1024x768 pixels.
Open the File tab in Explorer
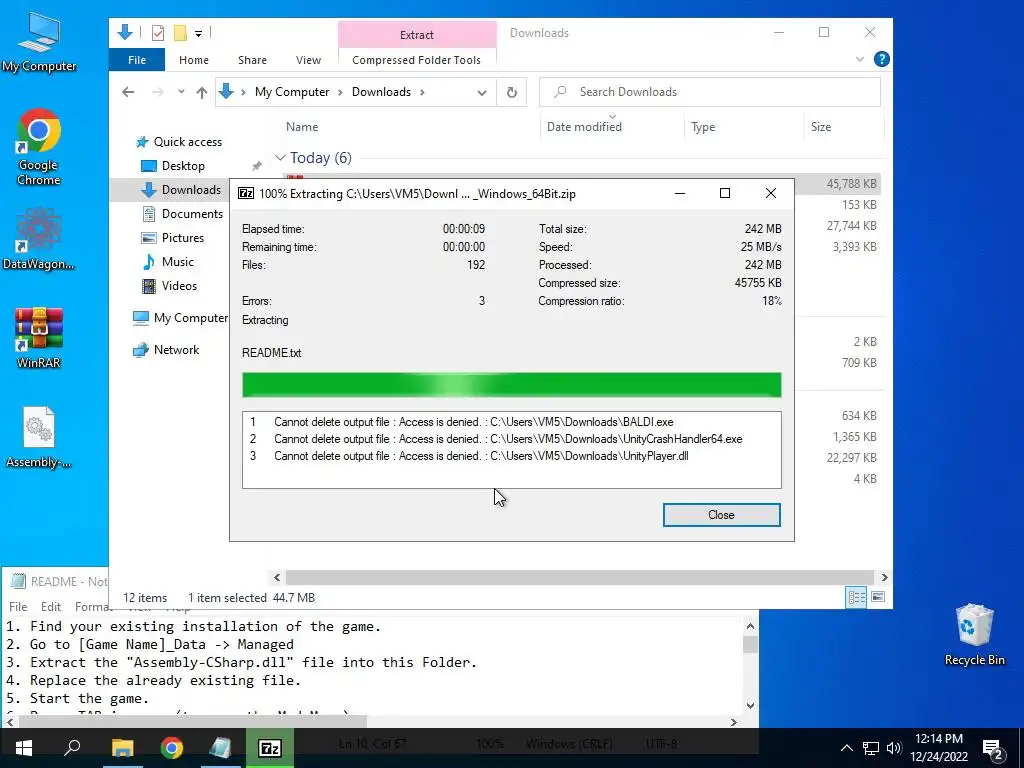pos(137,60)
